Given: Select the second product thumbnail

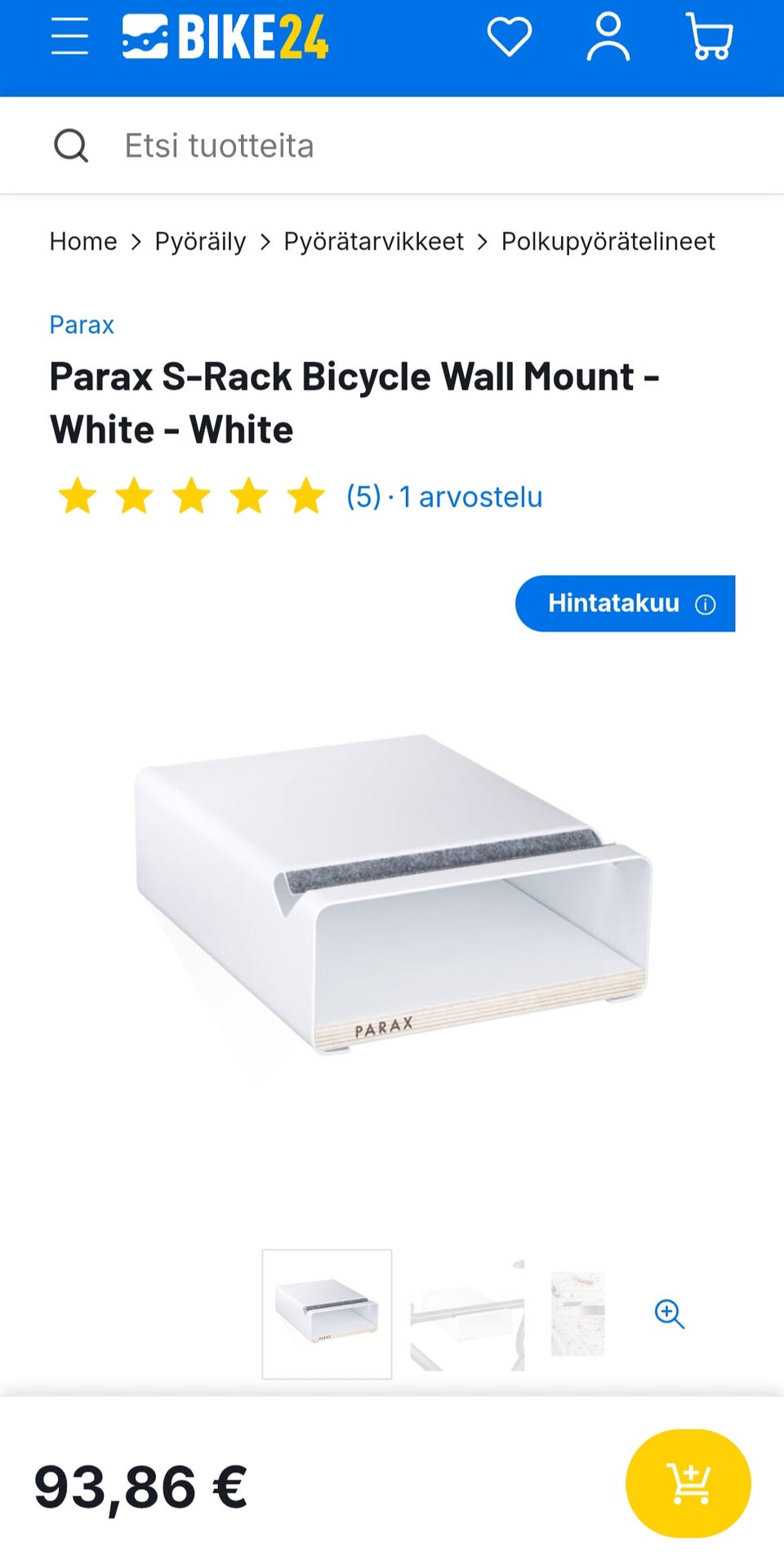Looking at the screenshot, I should tap(467, 1314).
